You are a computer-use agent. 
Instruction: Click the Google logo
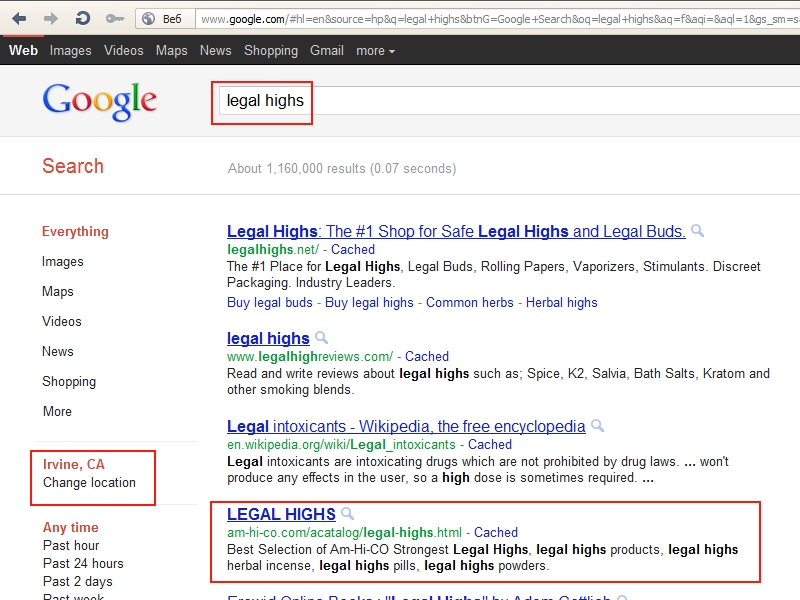(99, 102)
